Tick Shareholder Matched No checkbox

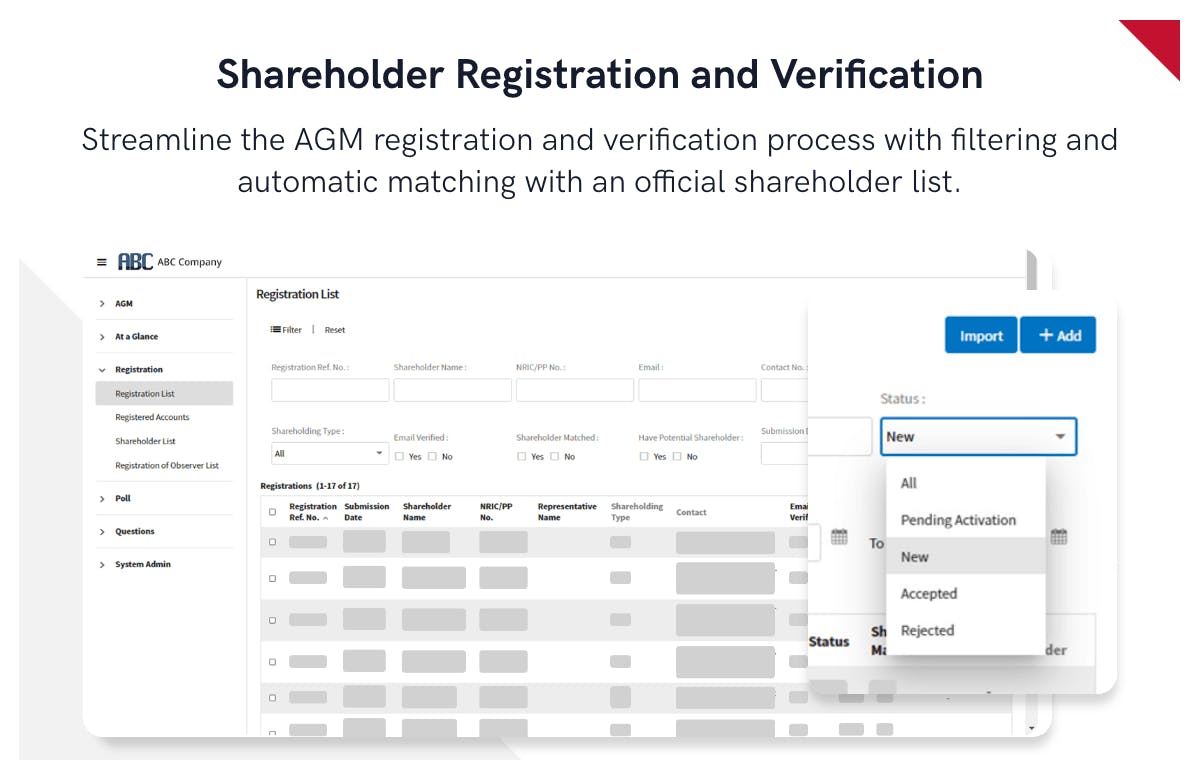[x=555, y=457]
